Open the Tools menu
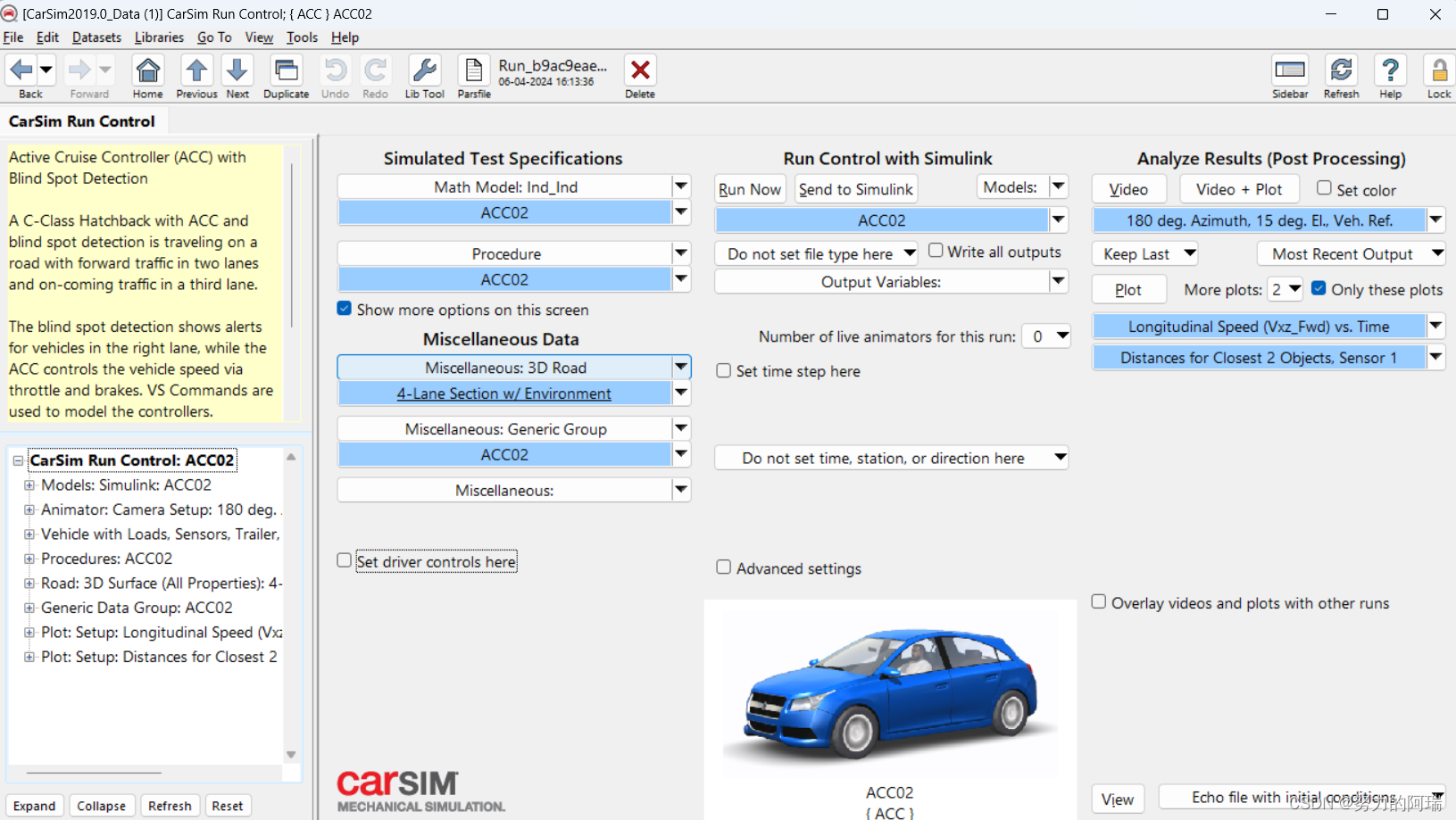 (302, 37)
